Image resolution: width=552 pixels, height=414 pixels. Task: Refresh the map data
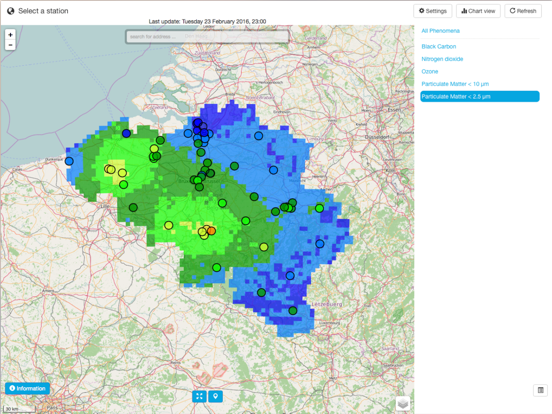tap(523, 11)
